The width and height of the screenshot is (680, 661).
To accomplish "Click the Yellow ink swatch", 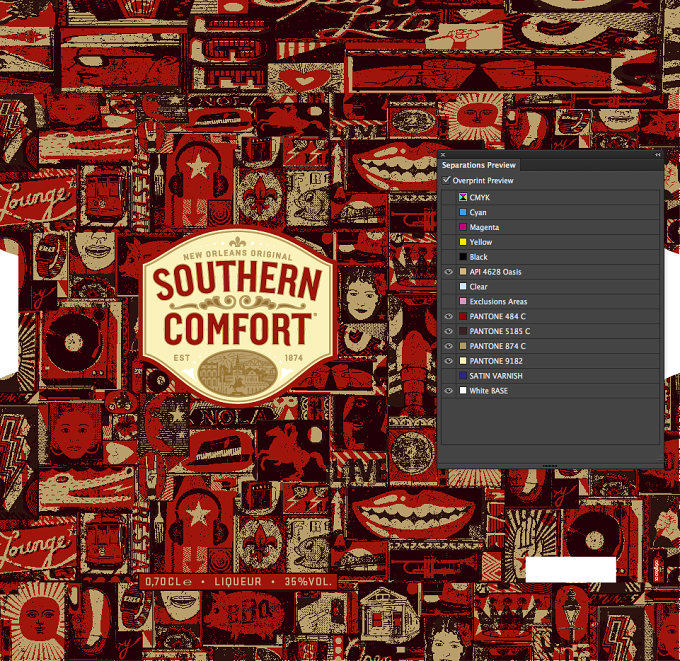I will click(x=463, y=242).
